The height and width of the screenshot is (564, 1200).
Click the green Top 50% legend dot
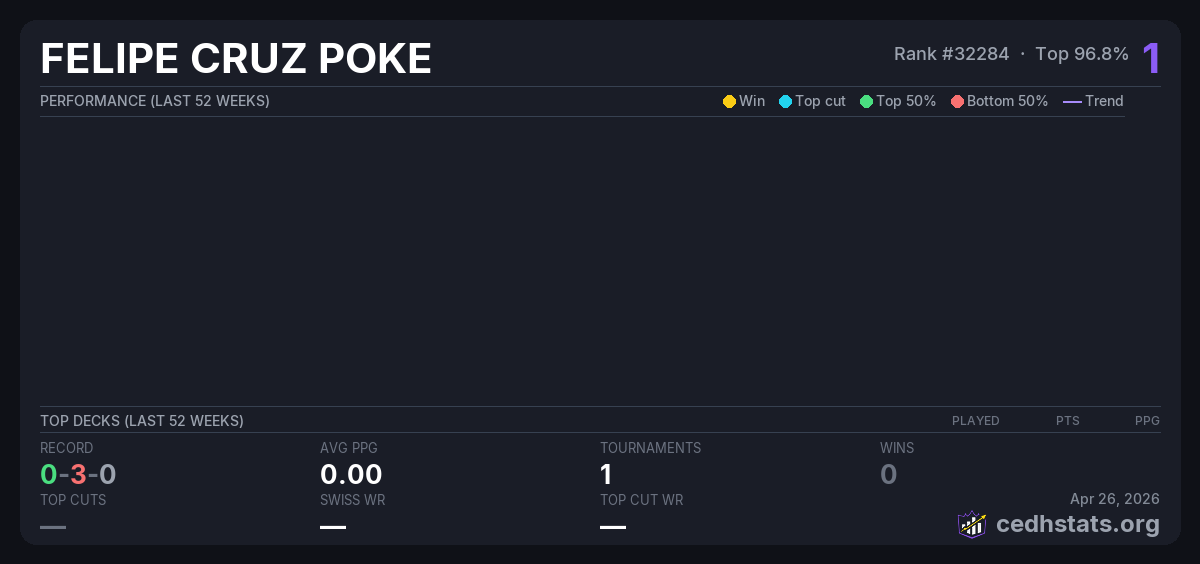[x=866, y=101]
